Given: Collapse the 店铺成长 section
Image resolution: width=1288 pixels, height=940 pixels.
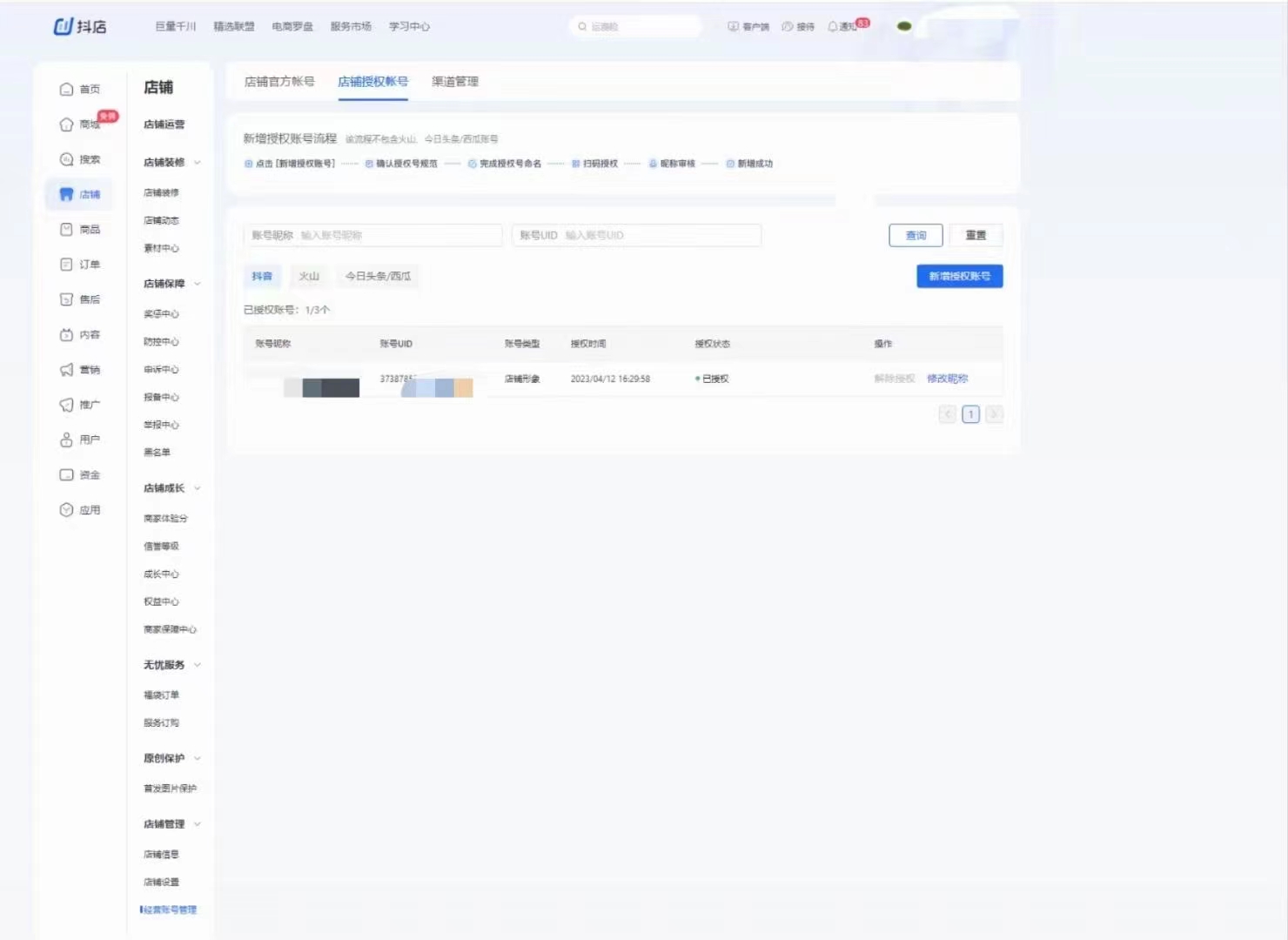Looking at the screenshot, I should point(198,488).
